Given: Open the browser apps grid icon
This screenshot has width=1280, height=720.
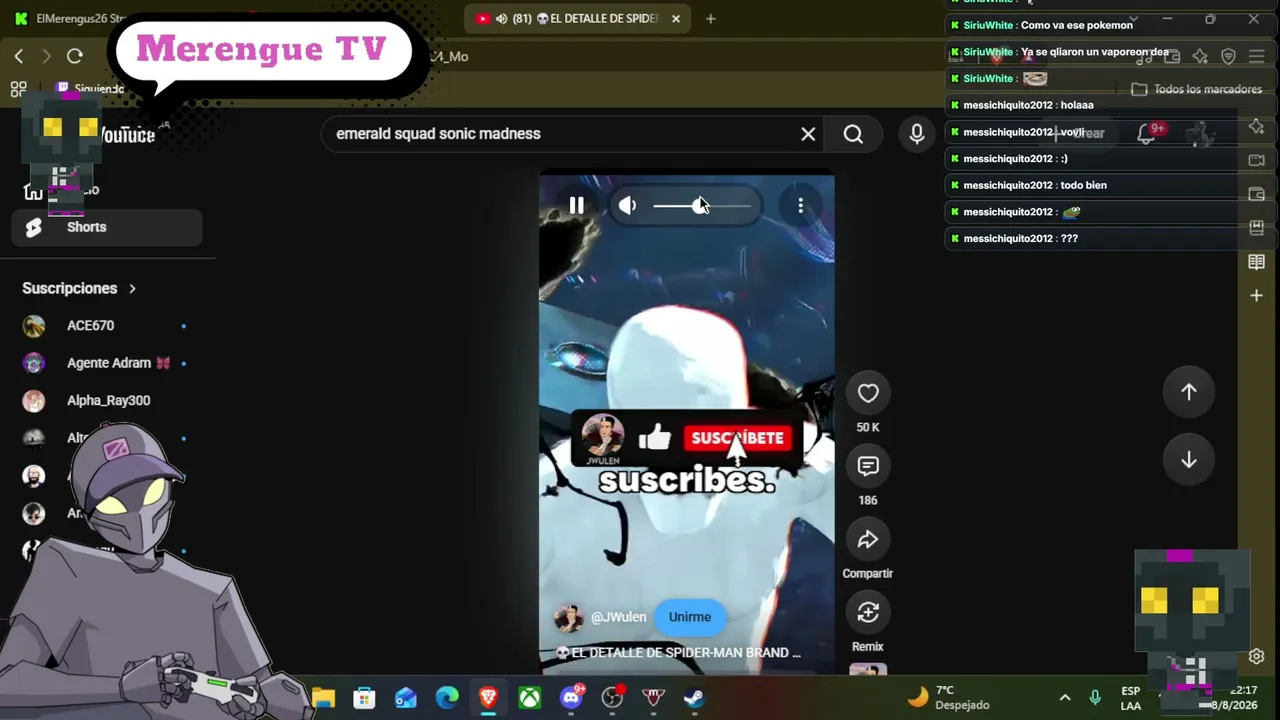Looking at the screenshot, I should pyautogui.click(x=18, y=89).
